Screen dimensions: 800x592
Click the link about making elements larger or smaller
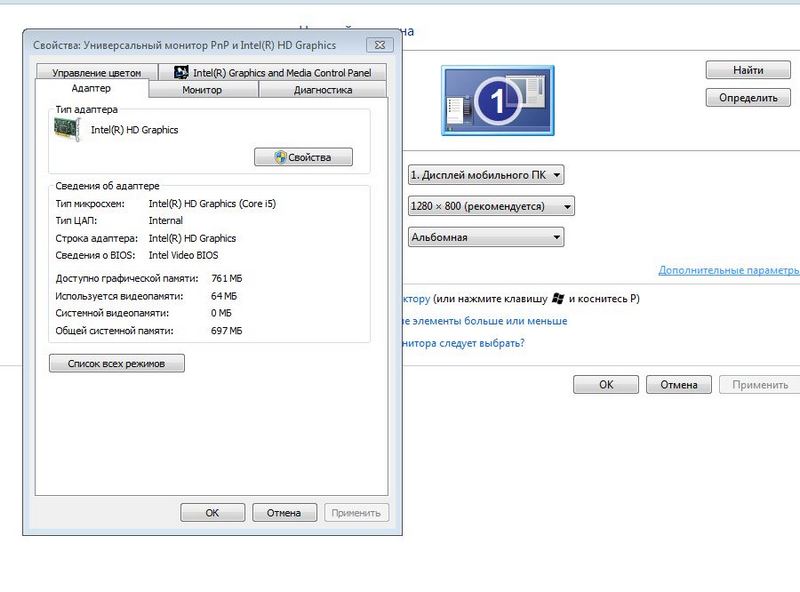(x=484, y=321)
